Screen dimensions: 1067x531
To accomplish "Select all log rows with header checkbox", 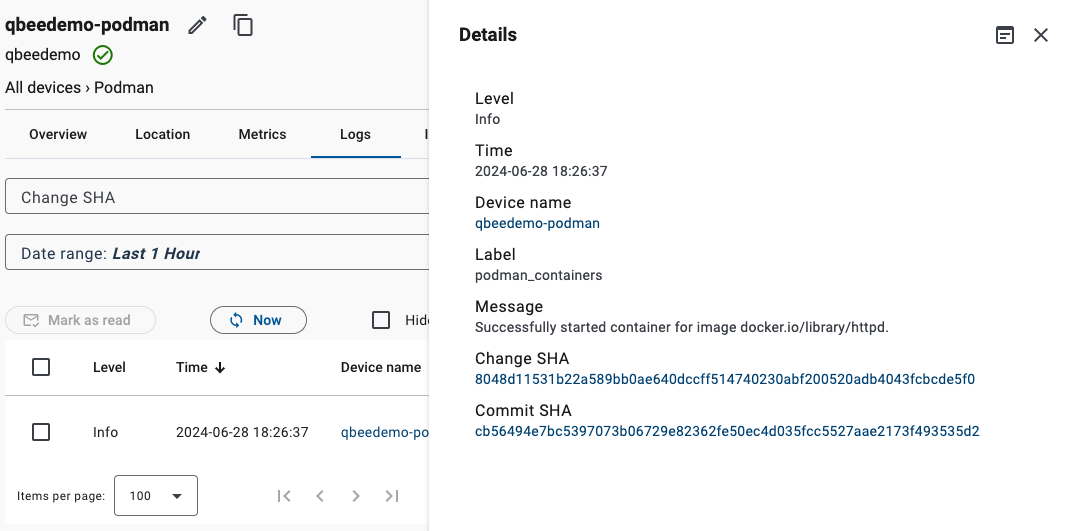I will [41, 367].
